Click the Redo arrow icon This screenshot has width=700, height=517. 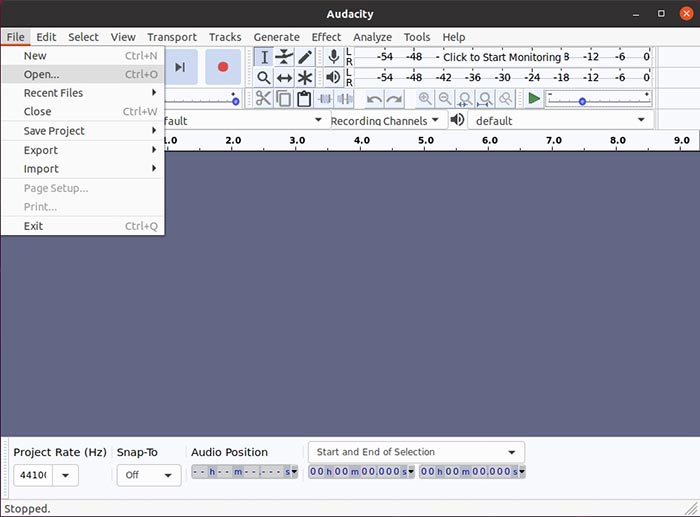click(394, 99)
